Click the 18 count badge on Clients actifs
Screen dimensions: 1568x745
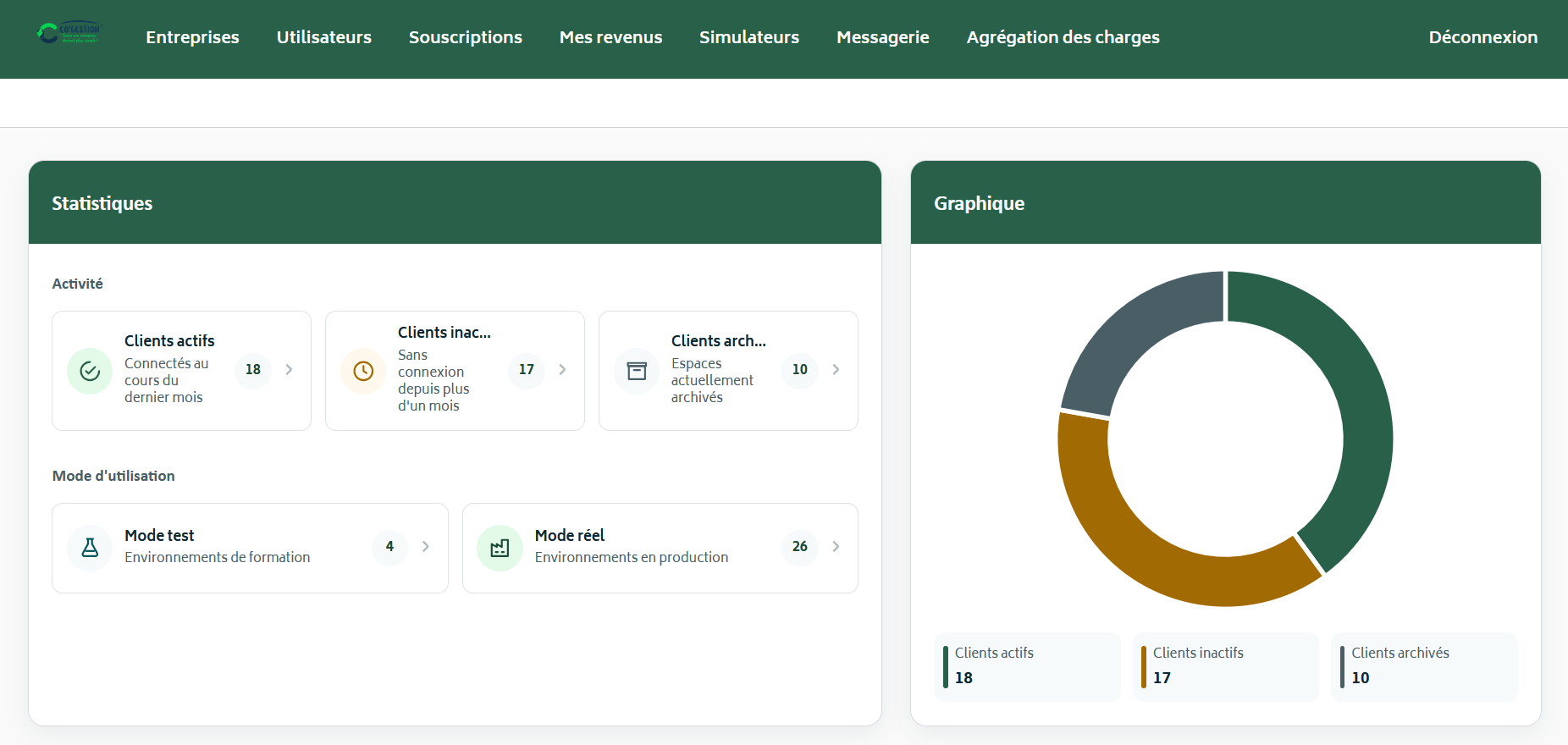[x=253, y=369]
